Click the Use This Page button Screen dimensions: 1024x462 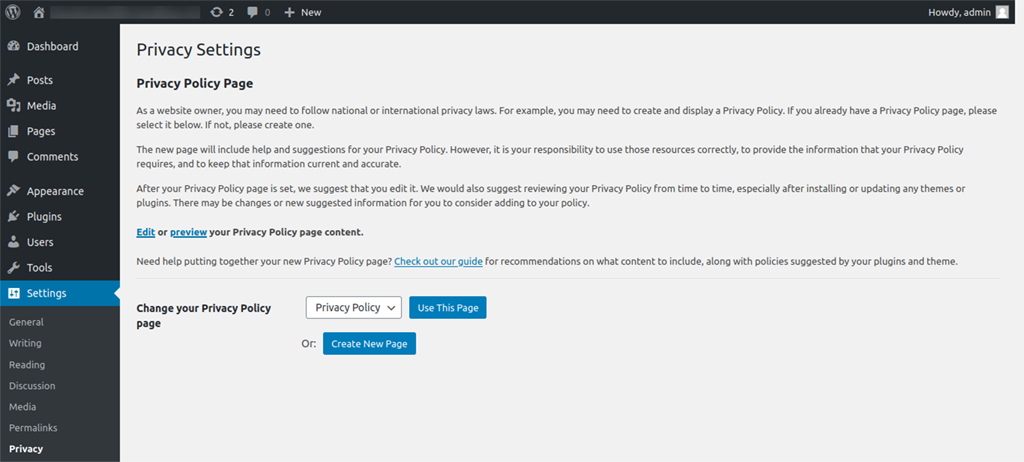coord(448,308)
